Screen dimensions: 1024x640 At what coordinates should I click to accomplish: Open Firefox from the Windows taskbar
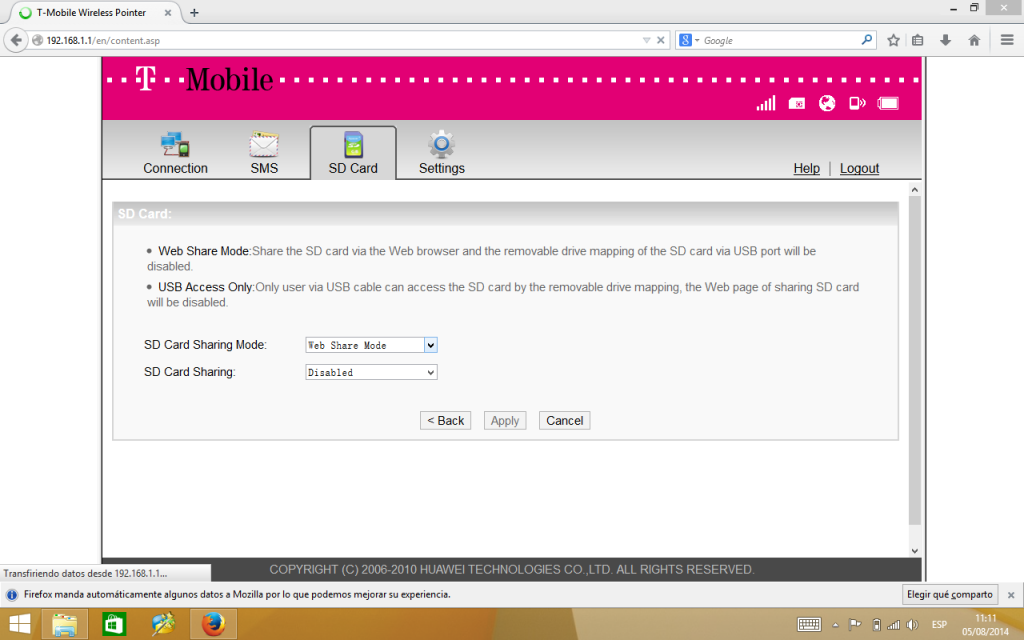[212, 625]
